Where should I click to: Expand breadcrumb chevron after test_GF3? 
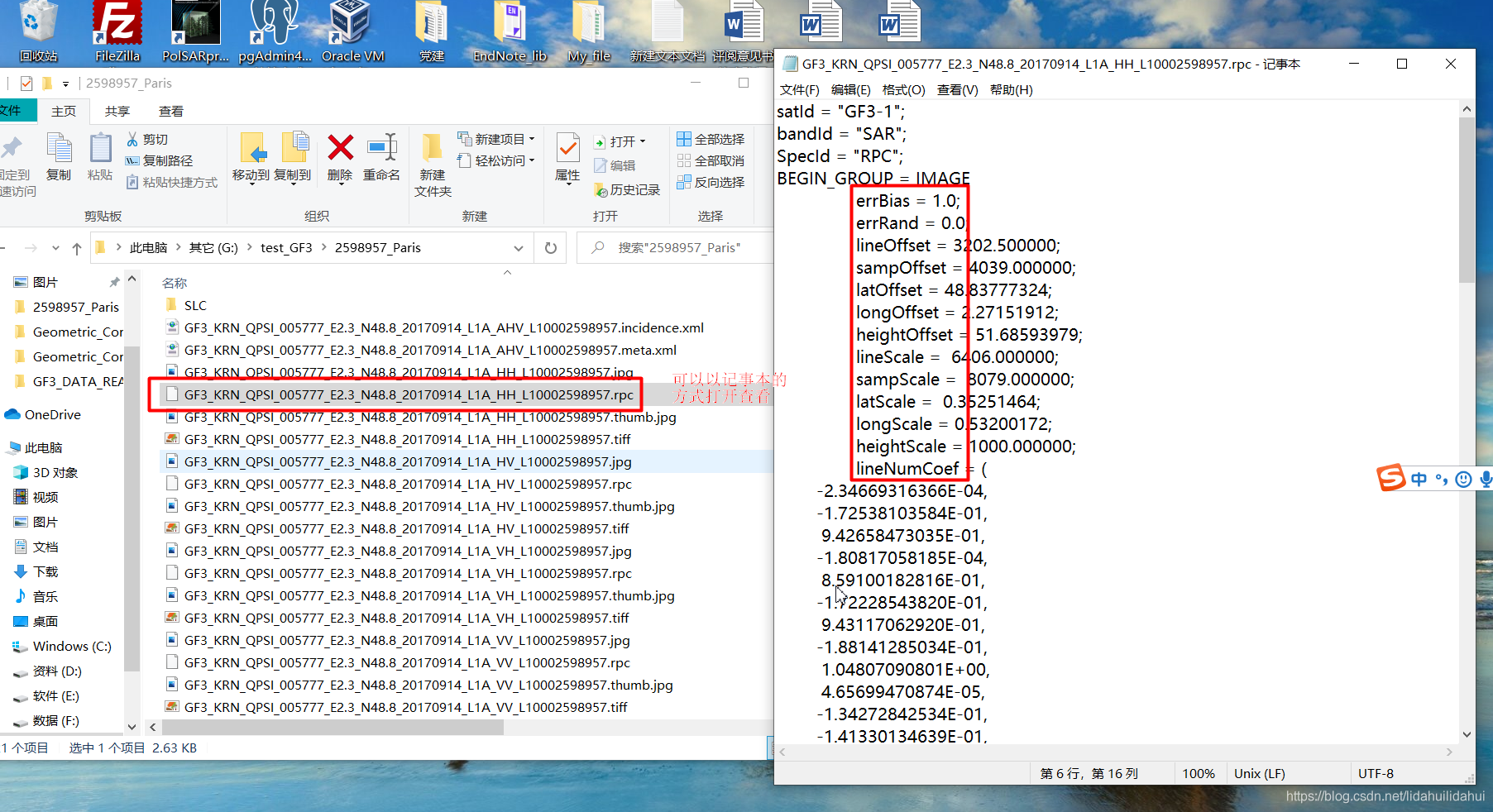coord(323,248)
